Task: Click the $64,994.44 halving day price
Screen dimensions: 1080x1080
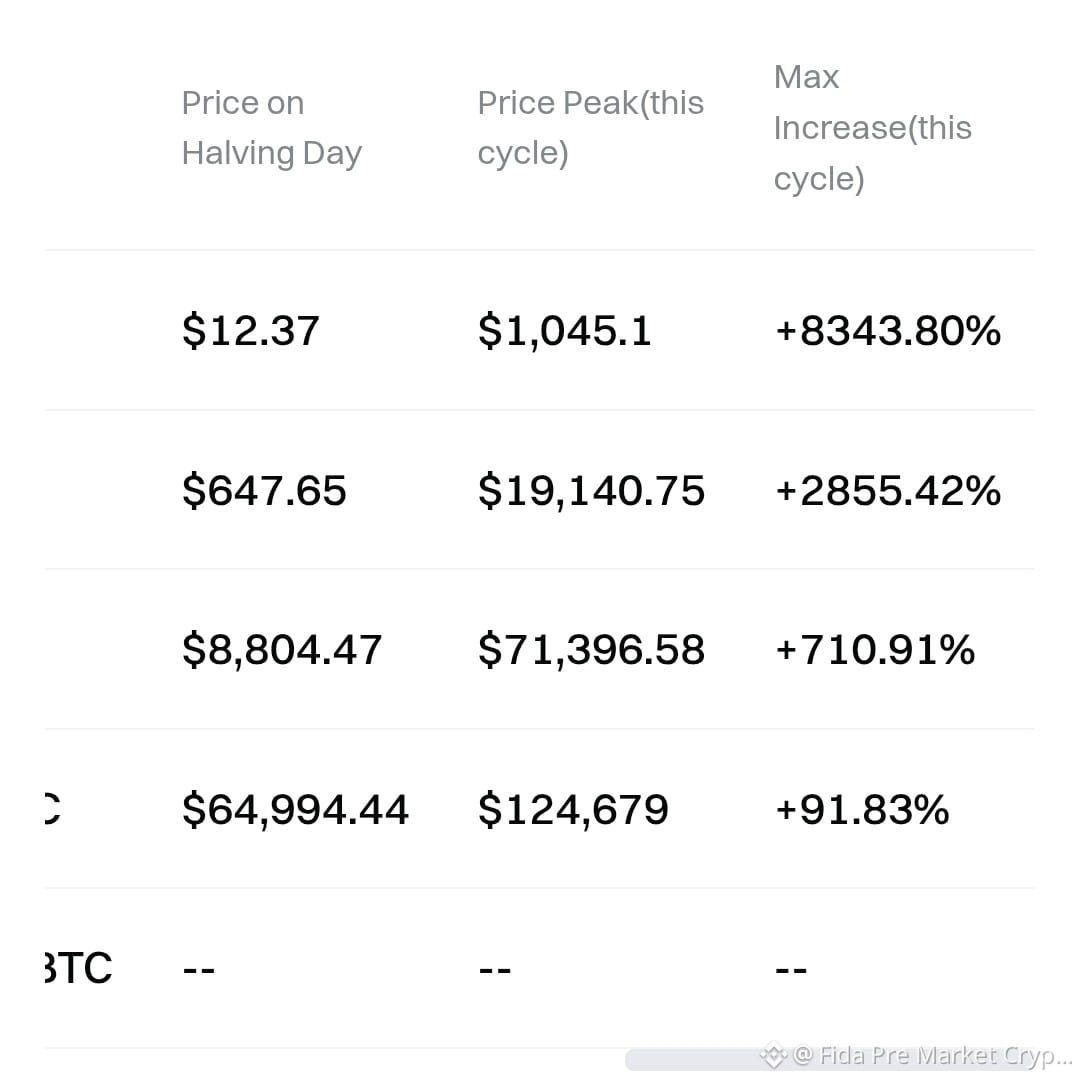Action: click(295, 809)
